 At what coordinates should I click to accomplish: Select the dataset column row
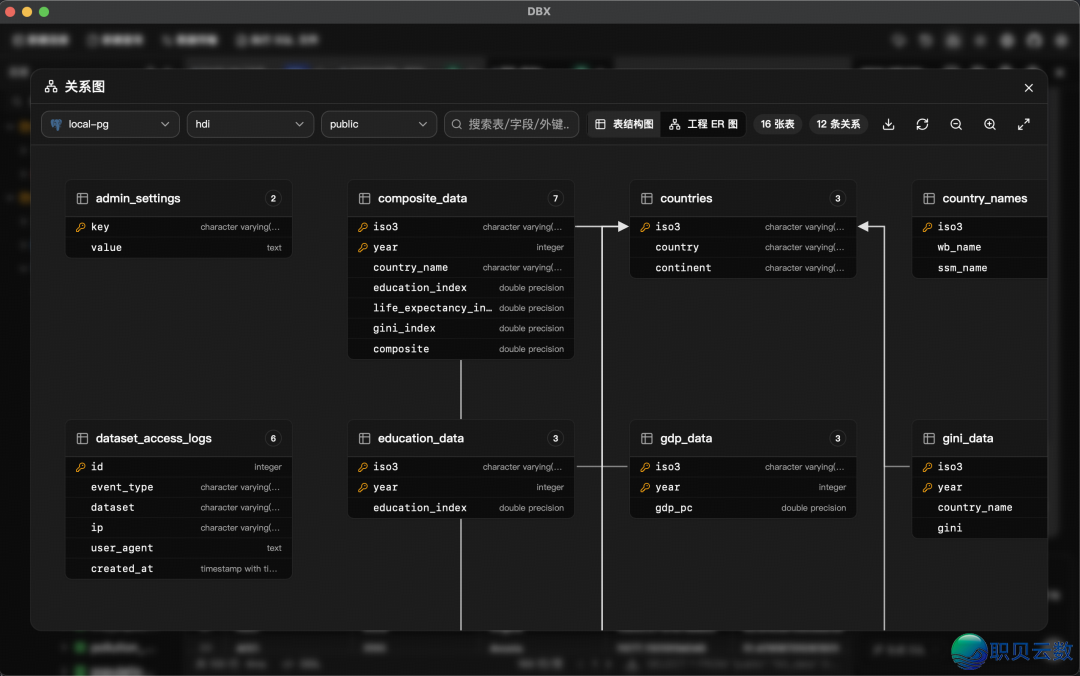coord(179,507)
